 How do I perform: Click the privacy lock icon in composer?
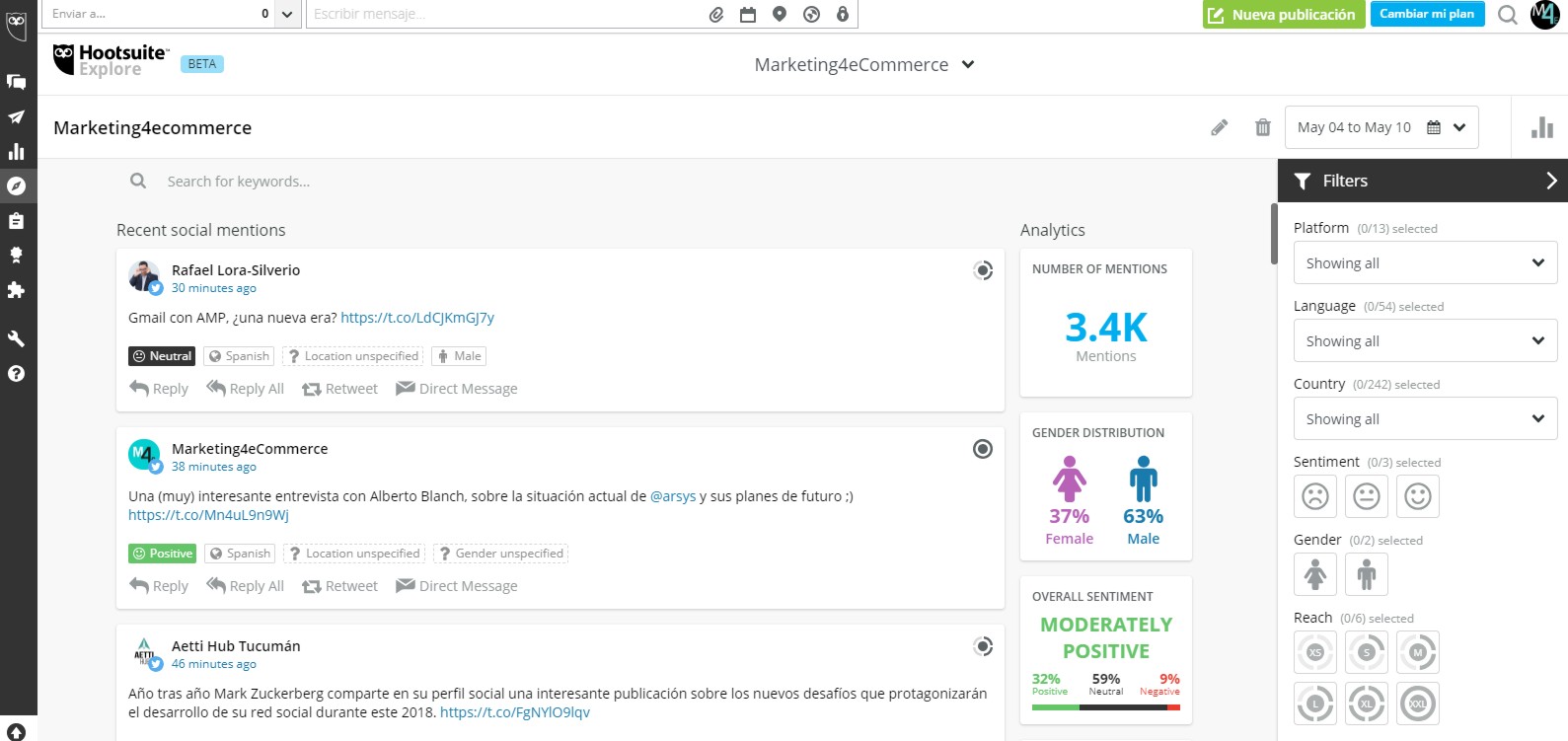coord(842,14)
